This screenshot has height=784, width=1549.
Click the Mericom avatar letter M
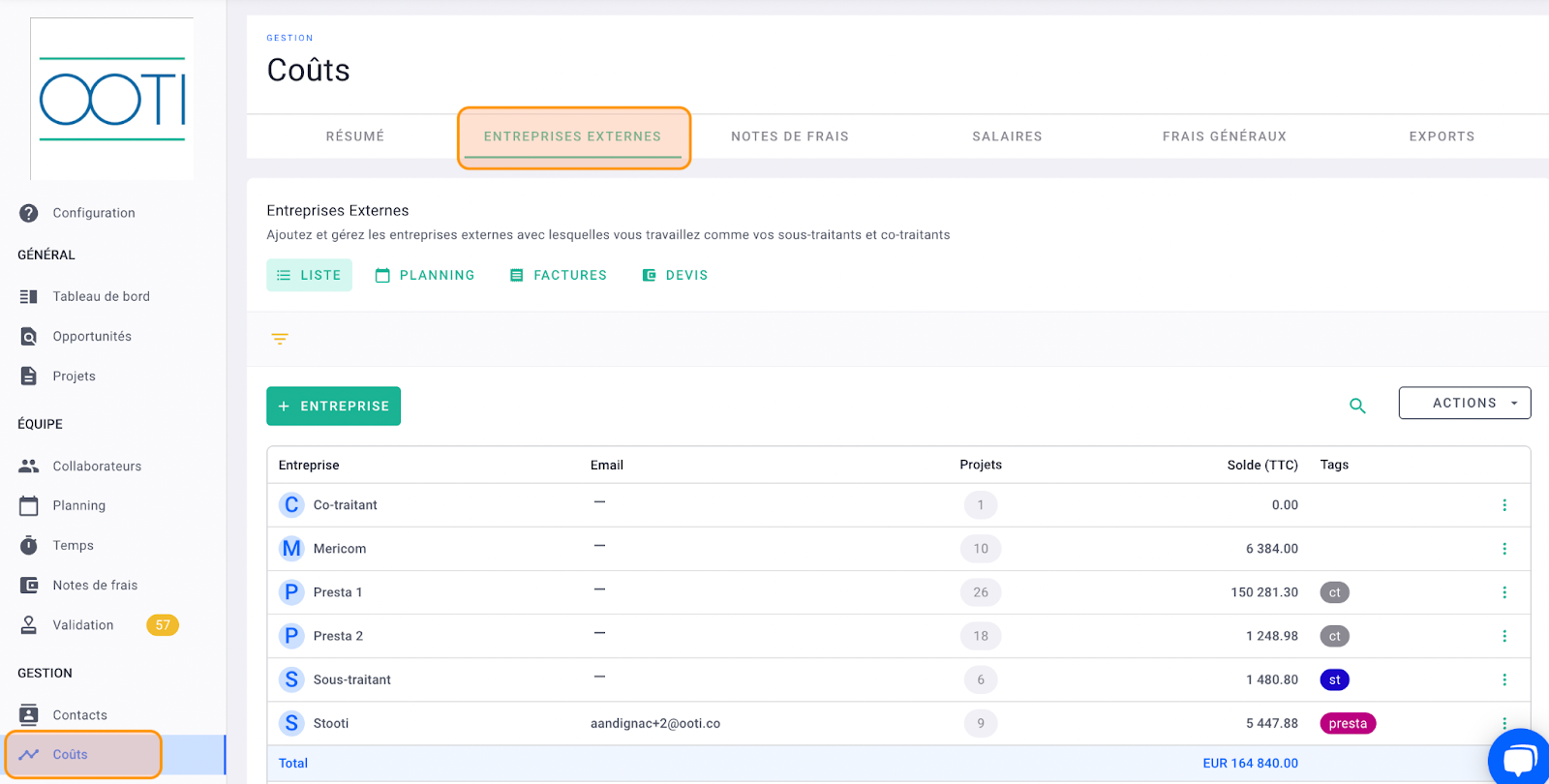291,549
